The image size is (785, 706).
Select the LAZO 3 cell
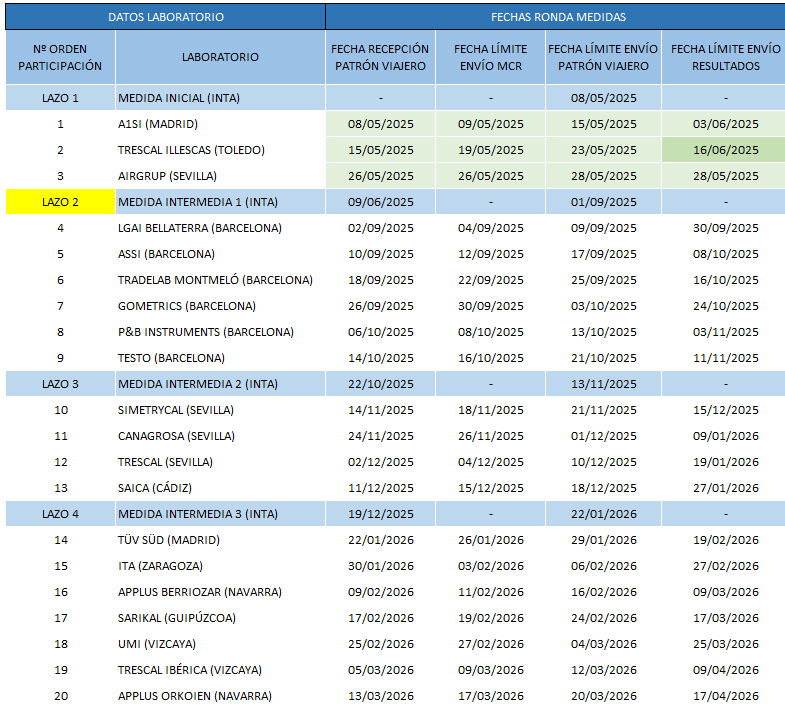click(60, 384)
